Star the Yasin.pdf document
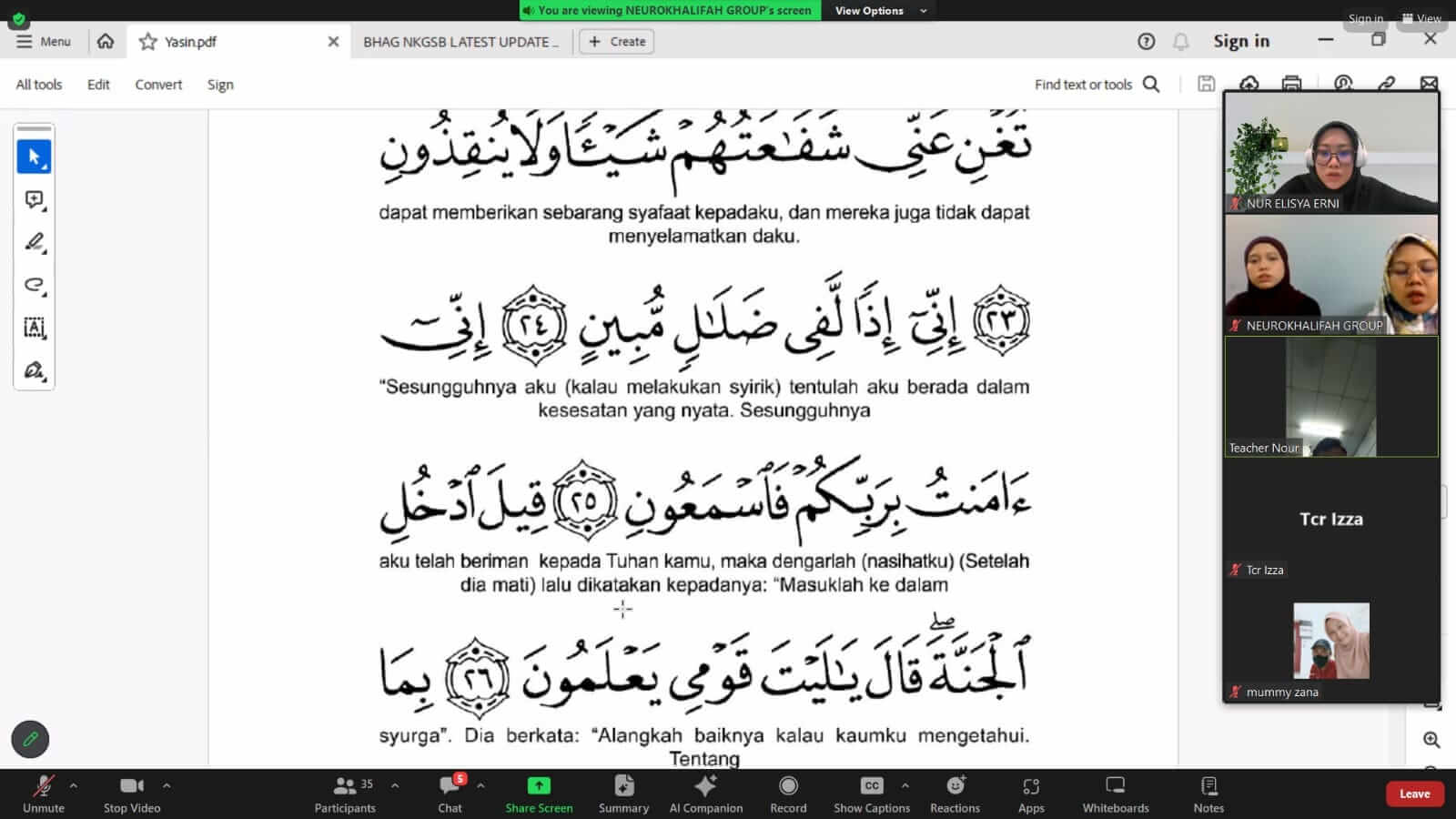The width and height of the screenshot is (1456, 819). pyautogui.click(x=147, y=42)
